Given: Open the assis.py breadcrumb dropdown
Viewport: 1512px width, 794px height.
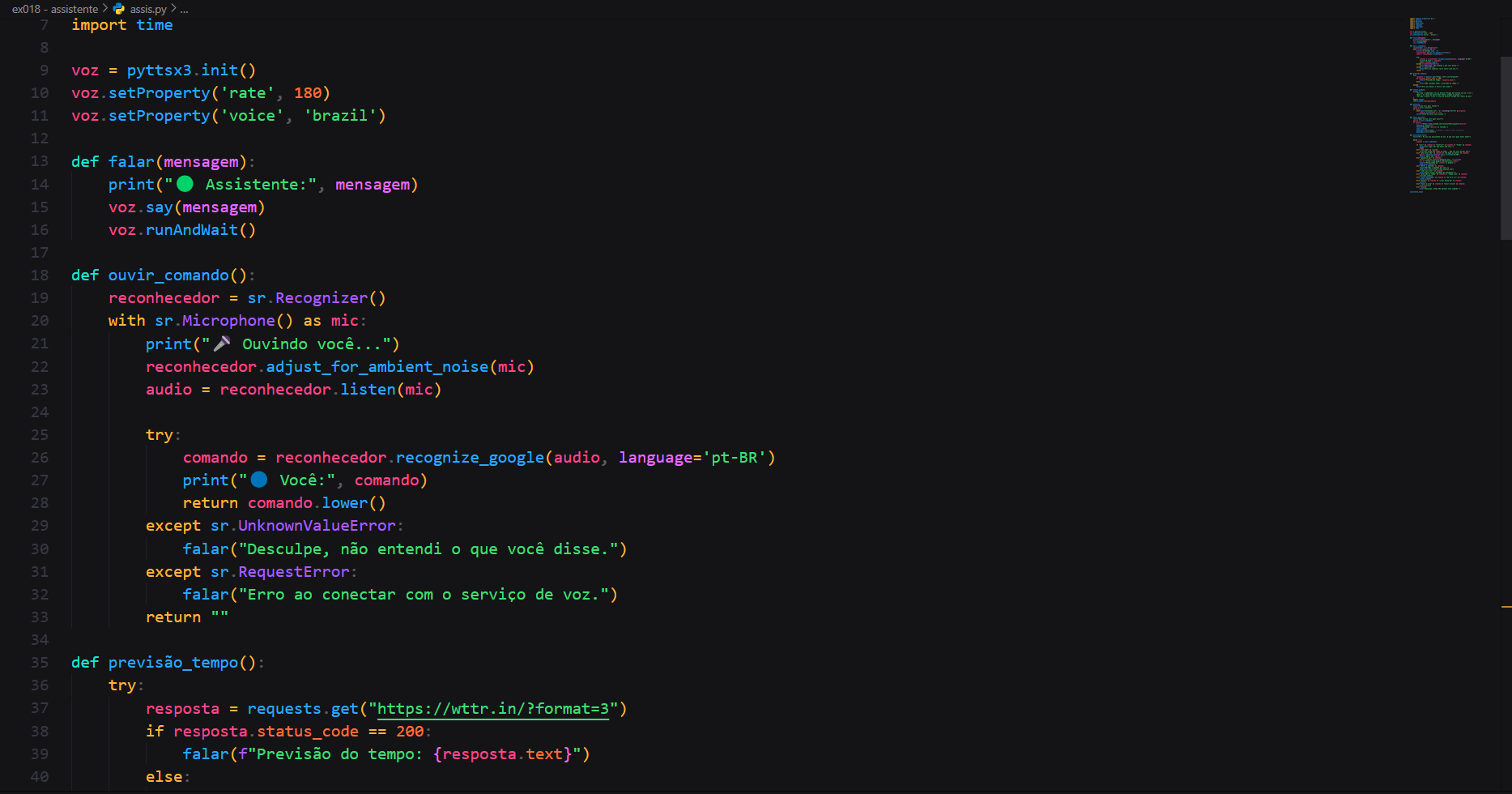Looking at the screenshot, I should click(149, 9).
